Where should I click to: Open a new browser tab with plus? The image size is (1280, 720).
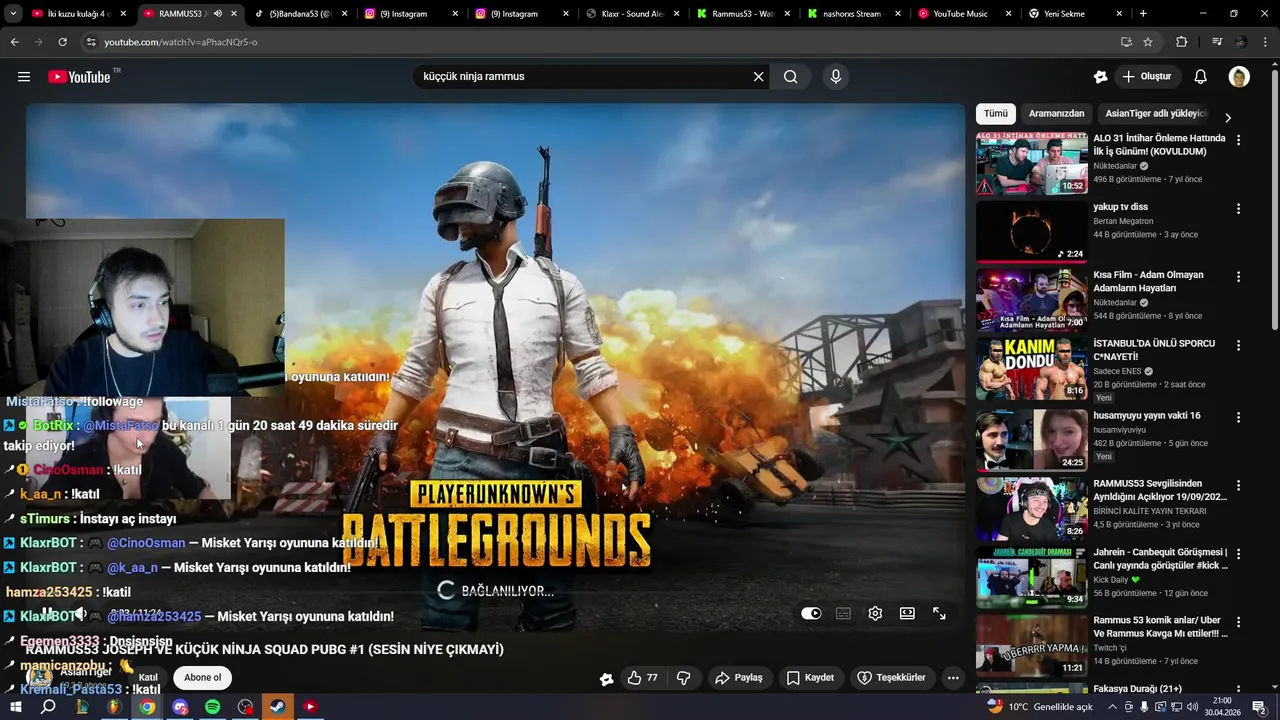click(x=1143, y=14)
